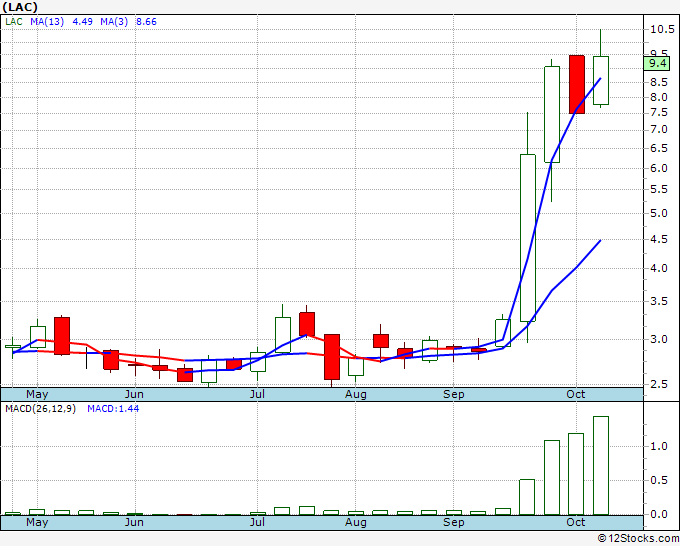The image size is (680, 546).
Task: Click the 4.49 MA(13) value
Action: coord(82,22)
